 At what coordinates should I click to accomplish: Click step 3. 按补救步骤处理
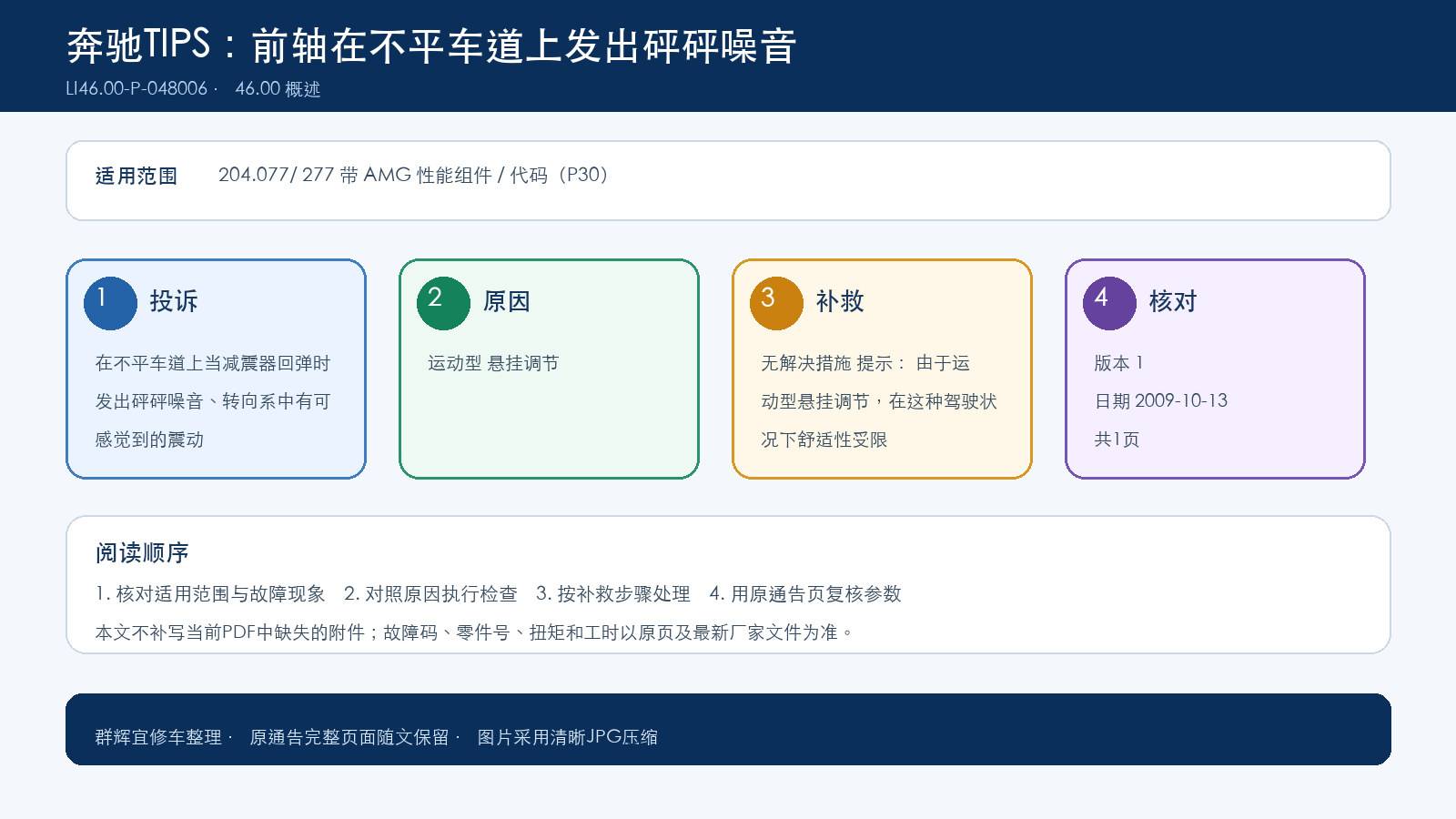(613, 594)
